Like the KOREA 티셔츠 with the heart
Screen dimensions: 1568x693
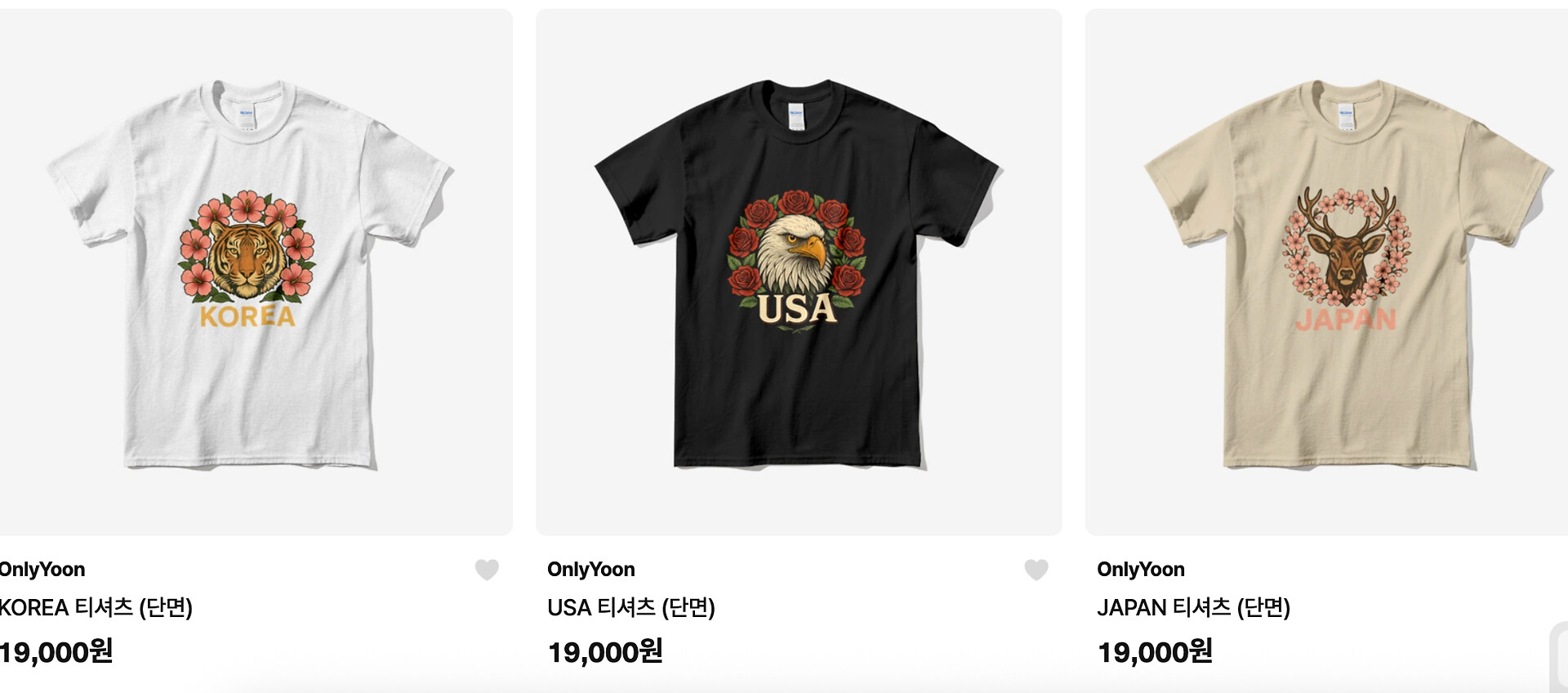point(487,570)
